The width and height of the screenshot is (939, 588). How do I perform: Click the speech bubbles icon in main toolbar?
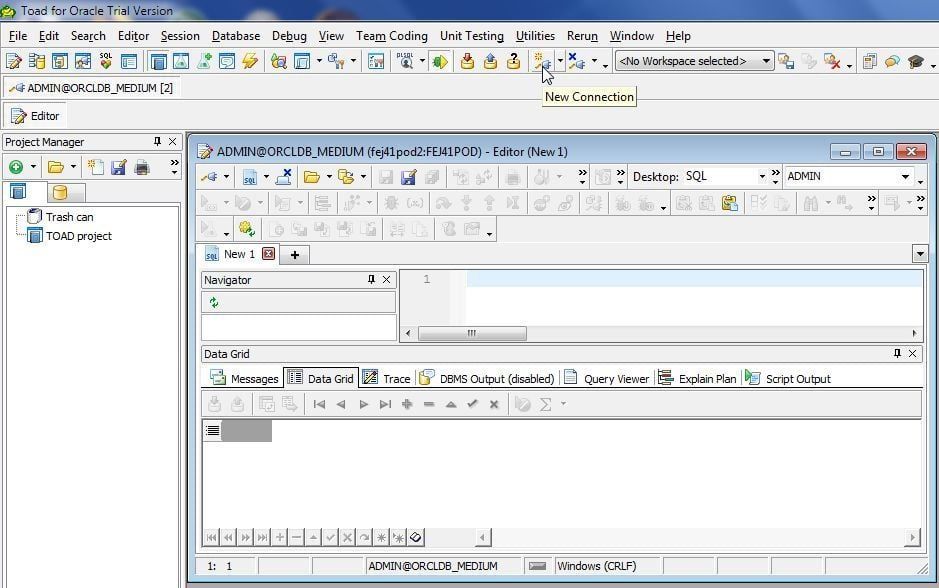pos(892,61)
